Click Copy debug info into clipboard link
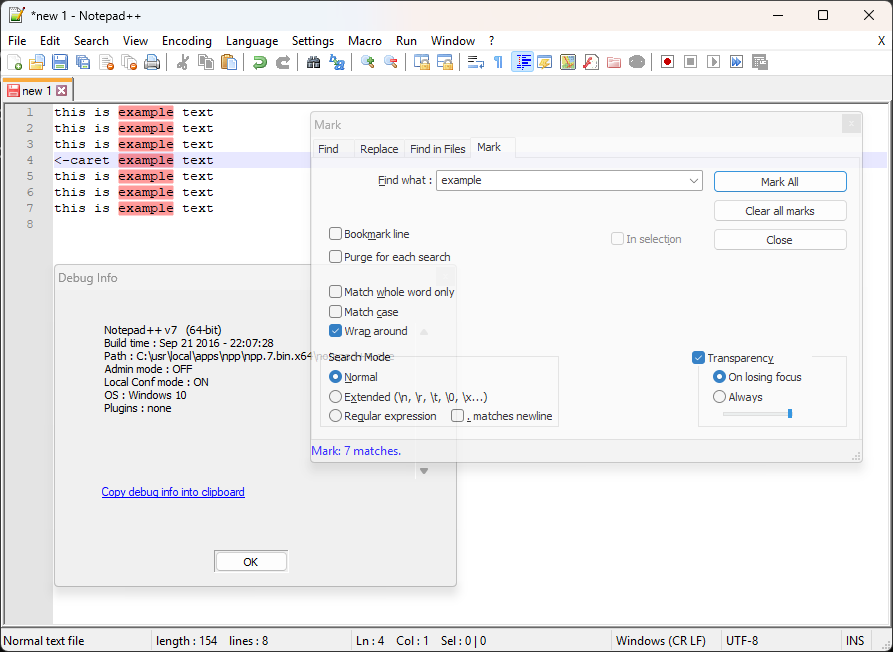 click(x=173, y=492)
